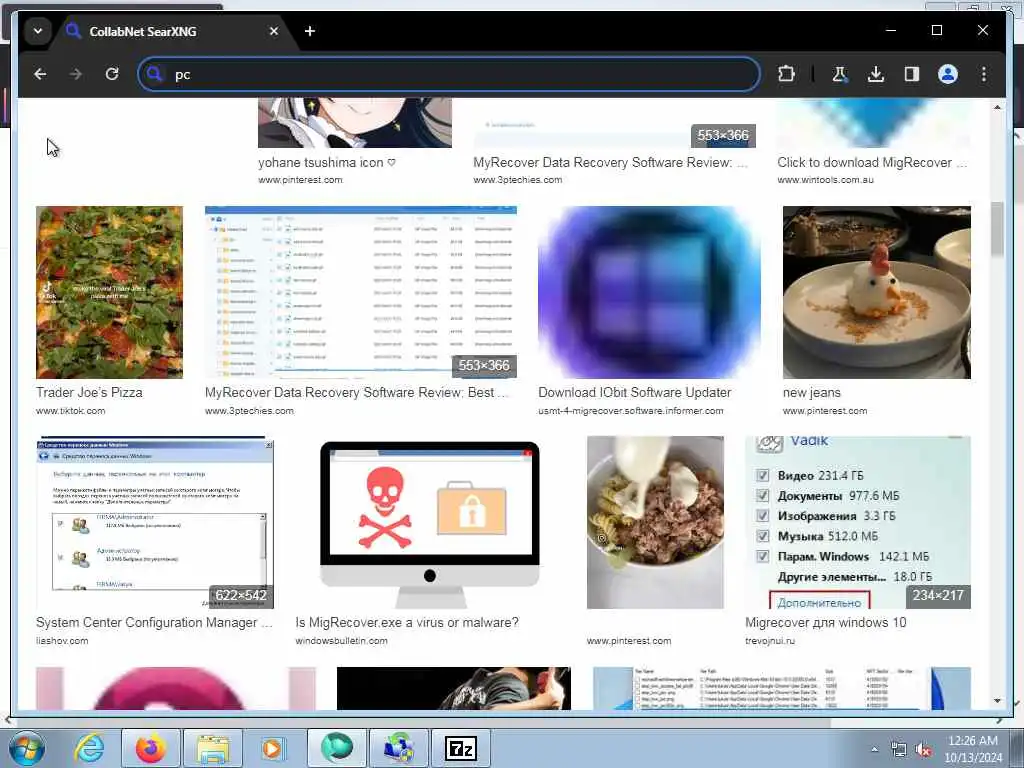
Task: Open the Trader Joe's Pizza thumbnail
Action: pyautogui.click(x=109, y=292)
